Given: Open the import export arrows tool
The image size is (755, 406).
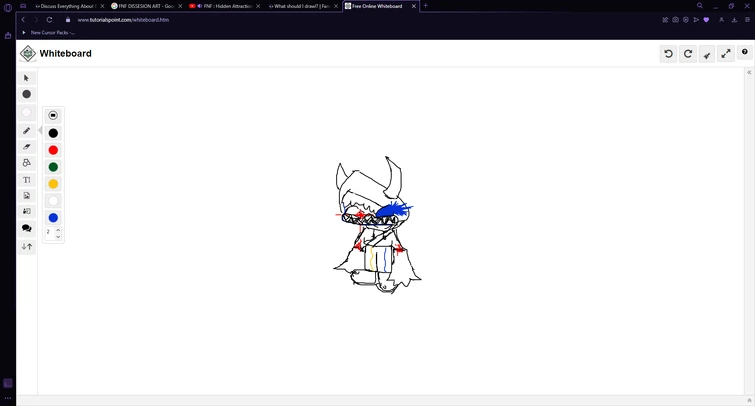Looking at the screenshot, I should click(26, 247).
